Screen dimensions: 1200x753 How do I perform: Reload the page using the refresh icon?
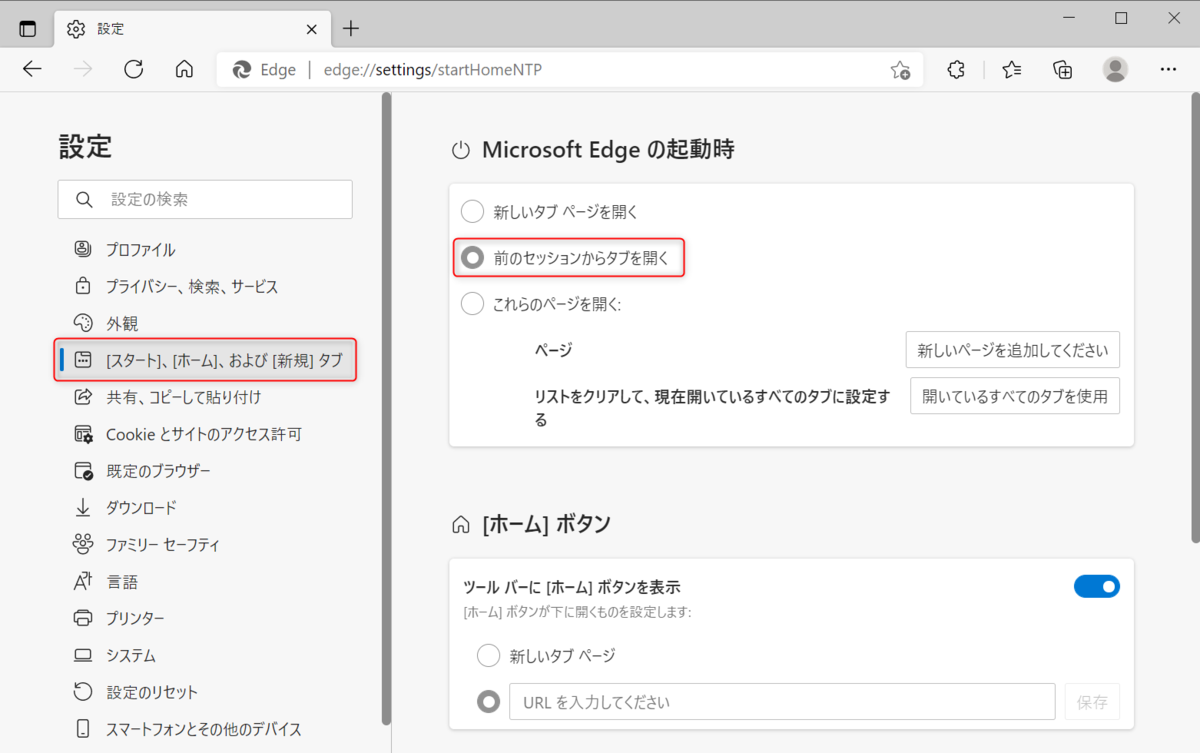click(133, 69)
